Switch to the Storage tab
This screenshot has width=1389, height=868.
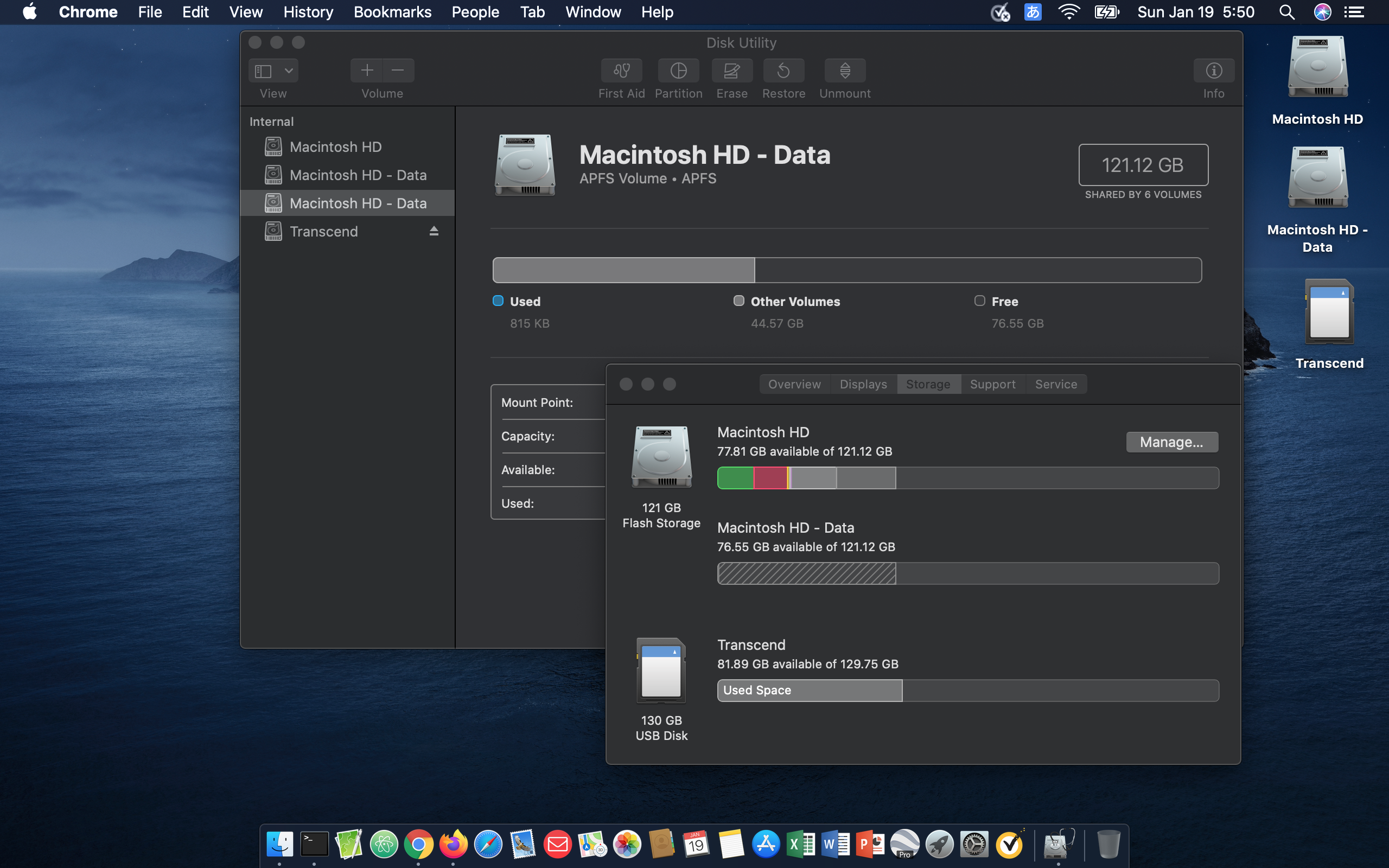click(928, 384)
